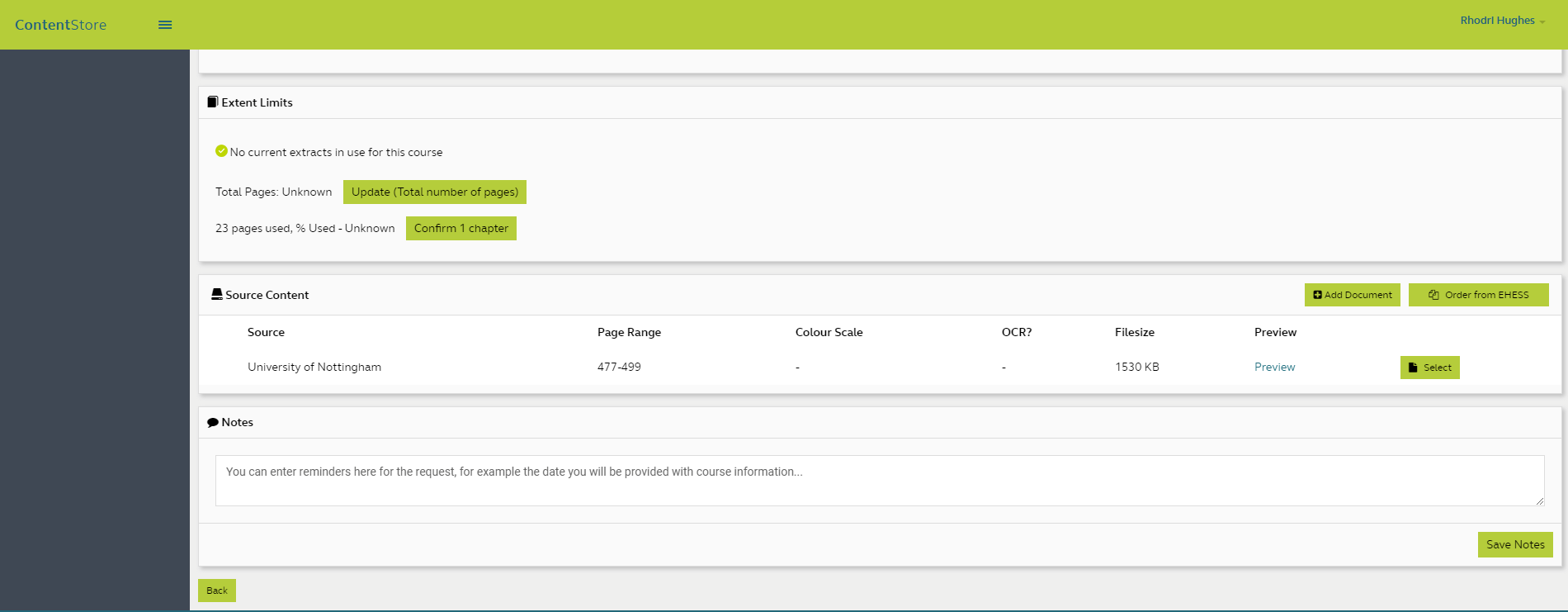Click the notes textarea resize handle
Image resolution: width=1568 pixels, height=612 pixels.
(1540, 501)
